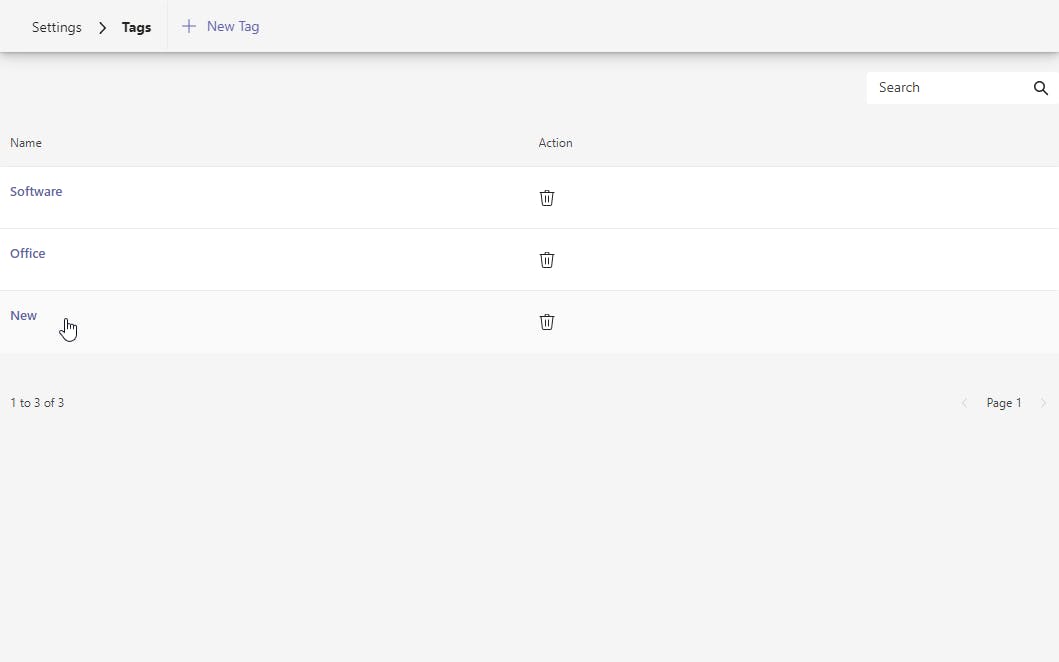Click the search magnifier icon
This screenshot has width=1059, height=662.
(x=1041, y=88)
